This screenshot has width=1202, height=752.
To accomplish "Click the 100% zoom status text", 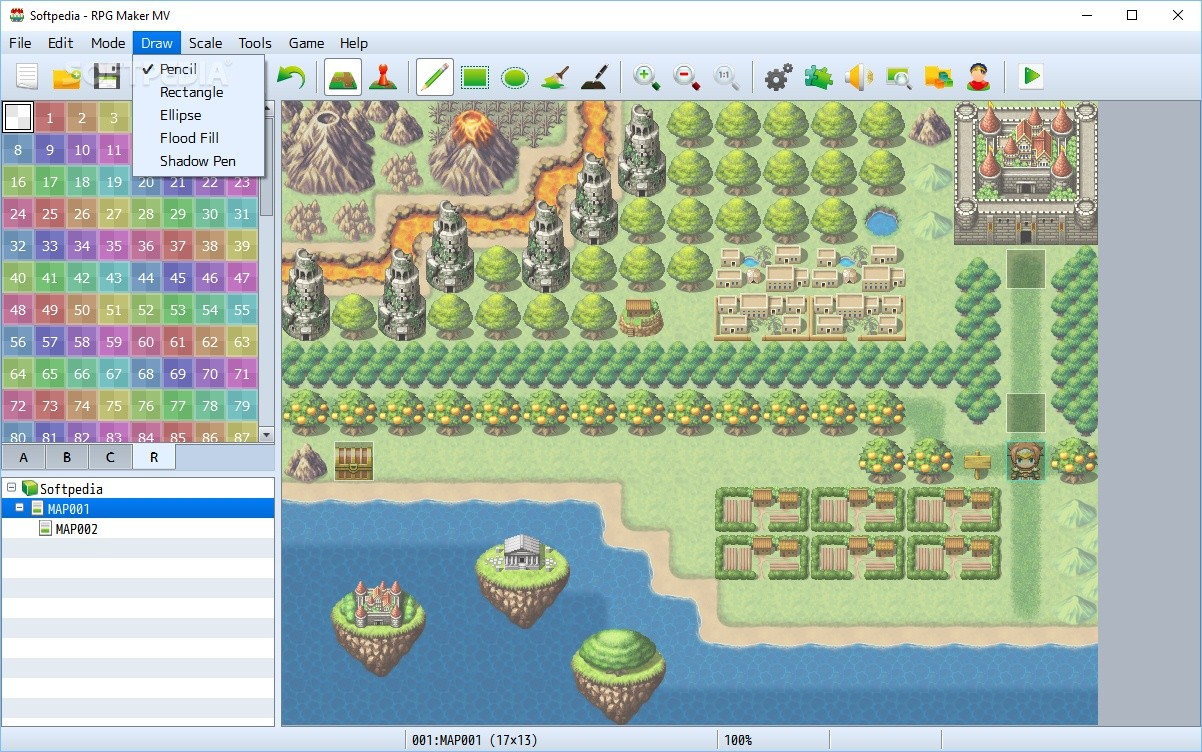I will 738,741.
